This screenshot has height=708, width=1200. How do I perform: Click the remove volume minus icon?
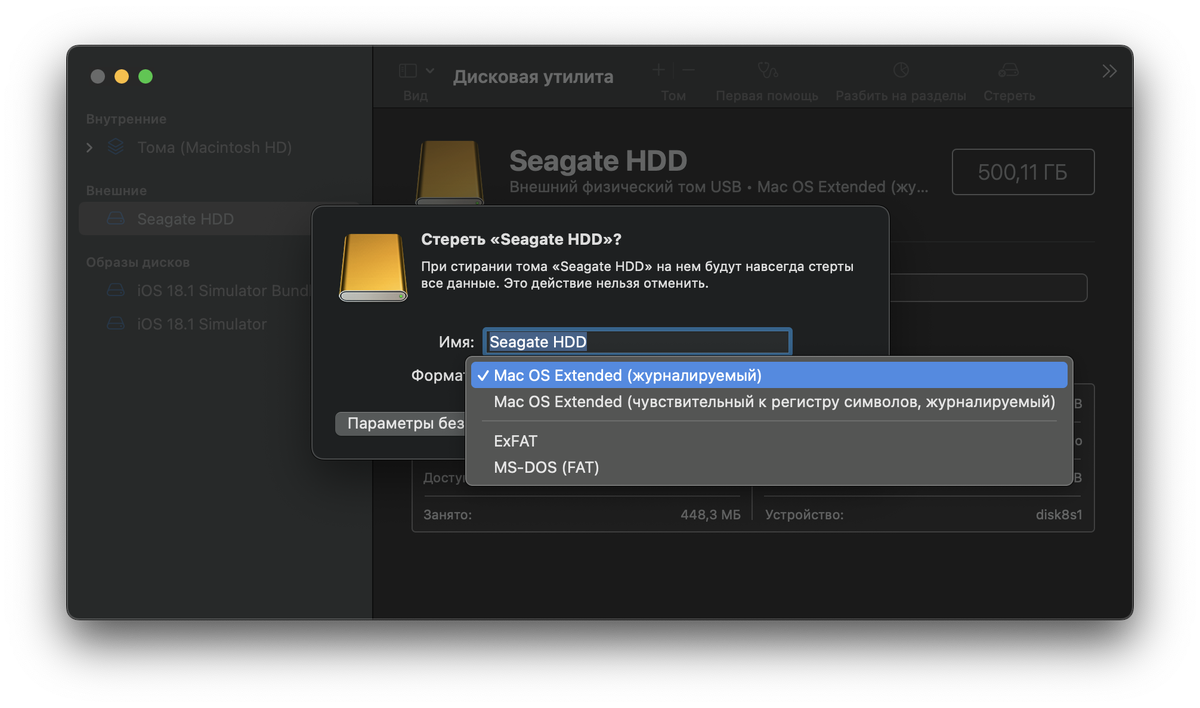pyautogui.click(x=688, y=71)
